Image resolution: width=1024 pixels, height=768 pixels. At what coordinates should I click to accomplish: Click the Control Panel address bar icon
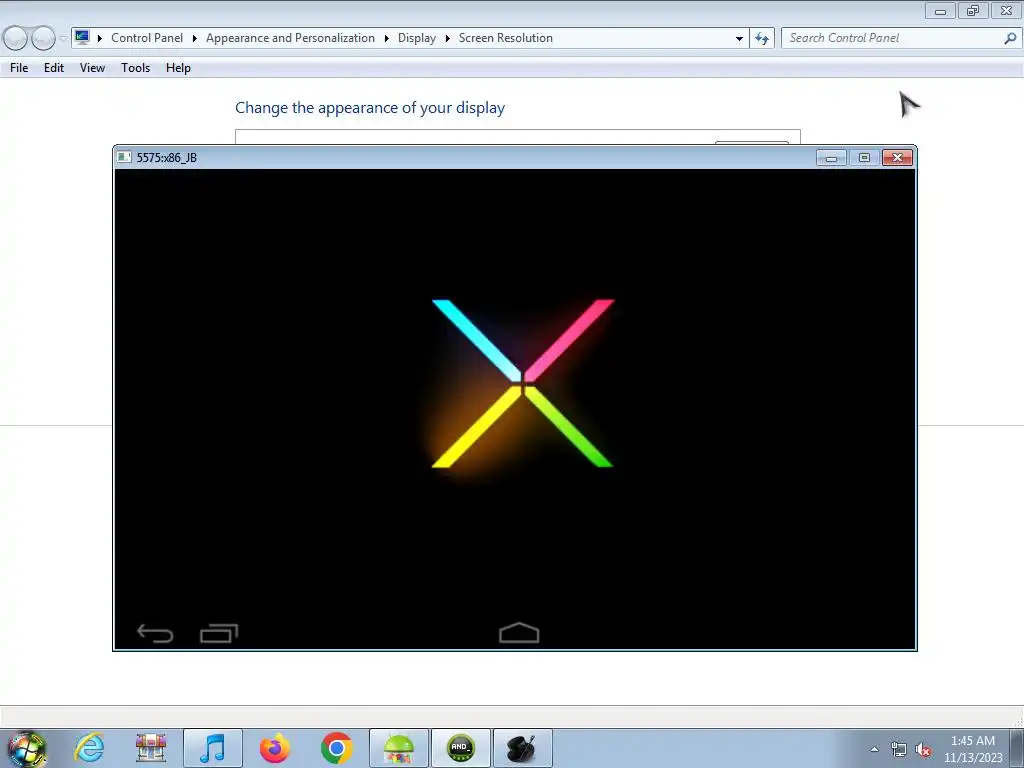(82, 37)
